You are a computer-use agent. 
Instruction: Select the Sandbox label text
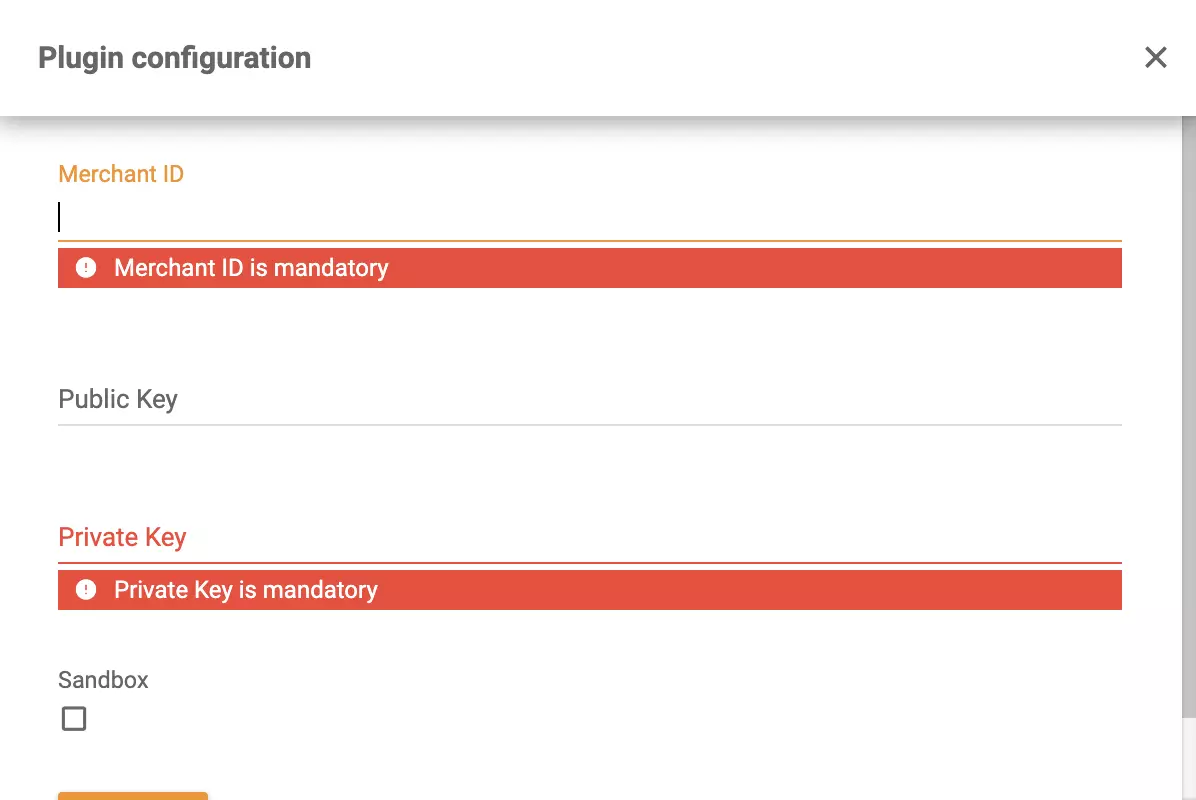click(x=103, y=680)
